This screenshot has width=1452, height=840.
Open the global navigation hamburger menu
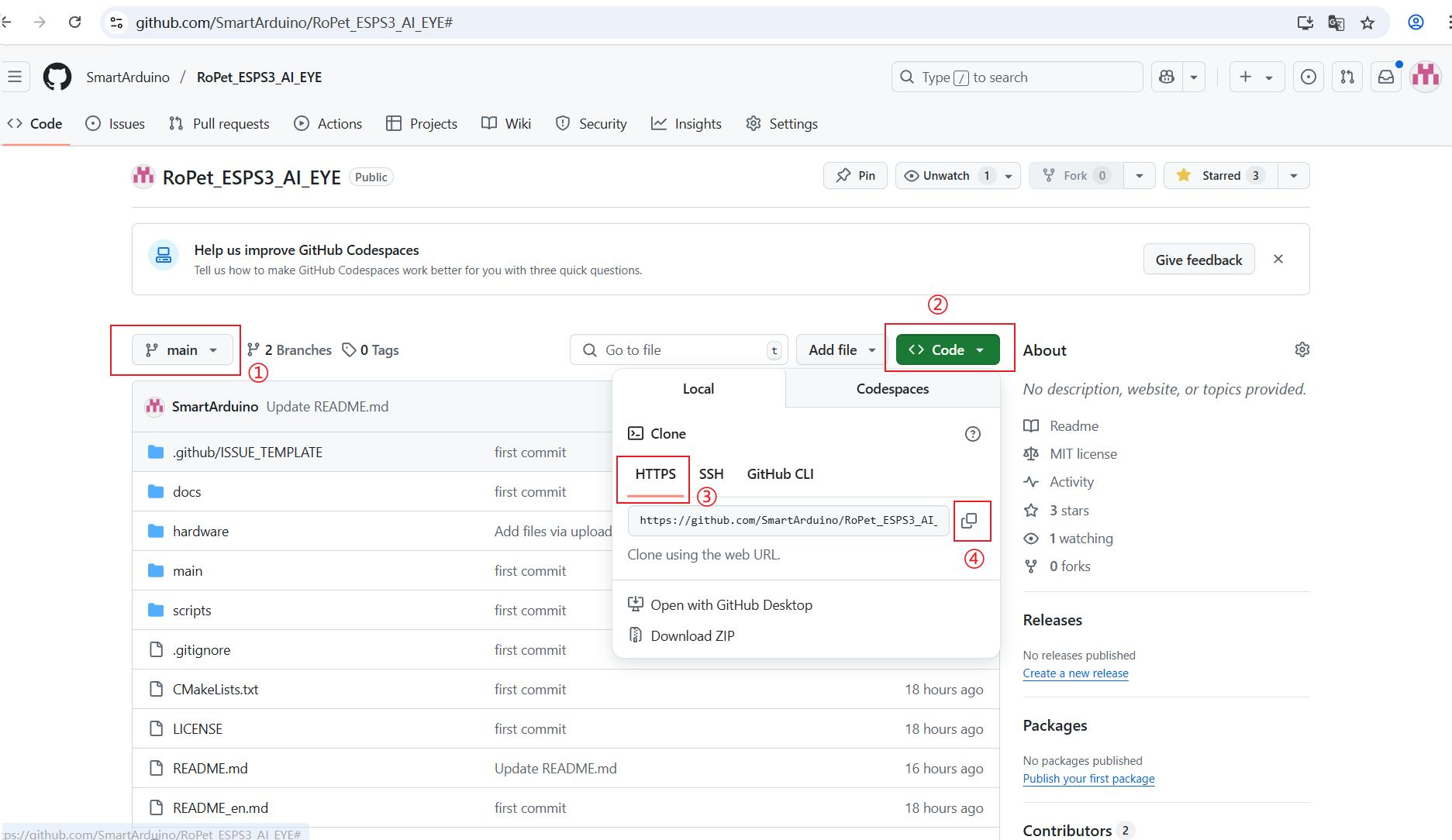[15, 77]
